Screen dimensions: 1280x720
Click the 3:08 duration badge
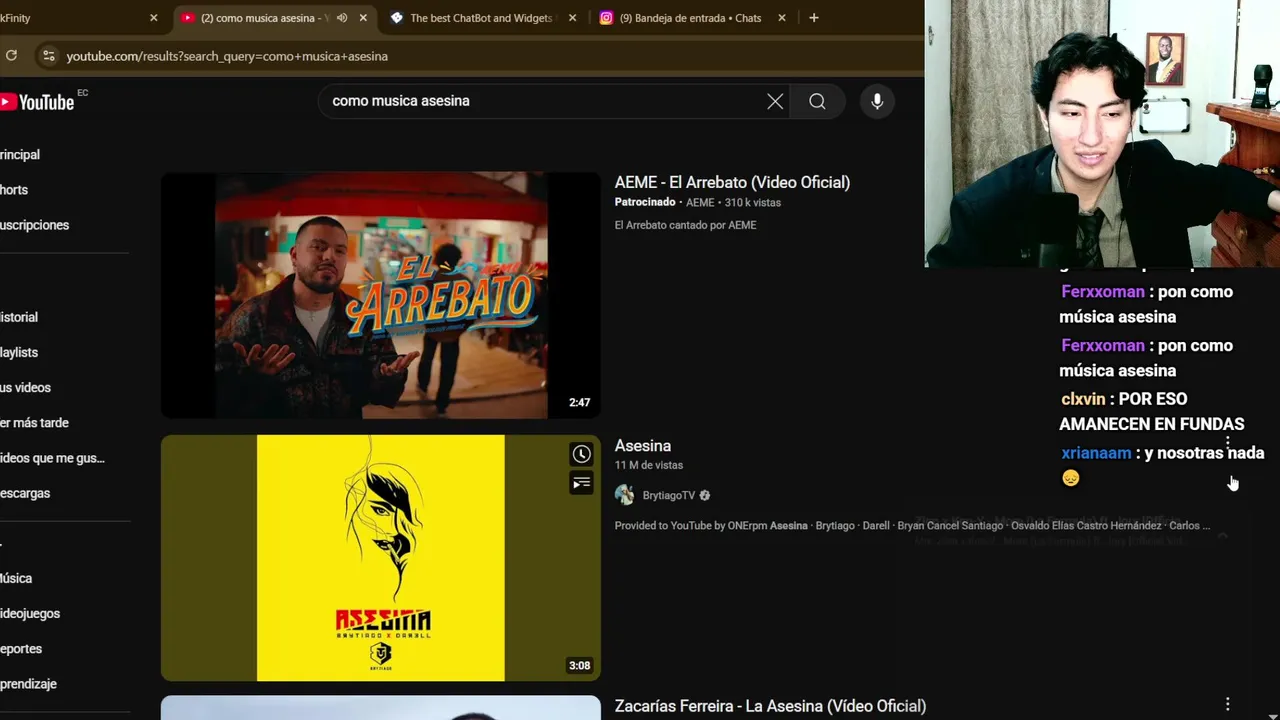pos(579,665)
